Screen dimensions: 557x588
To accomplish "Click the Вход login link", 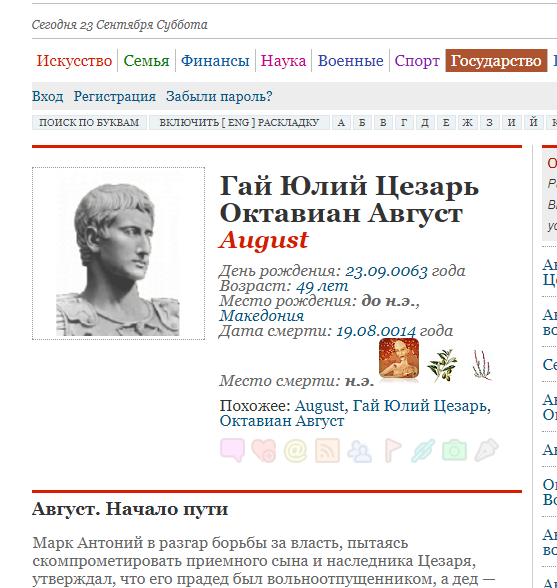I will (x=47, y=96).
